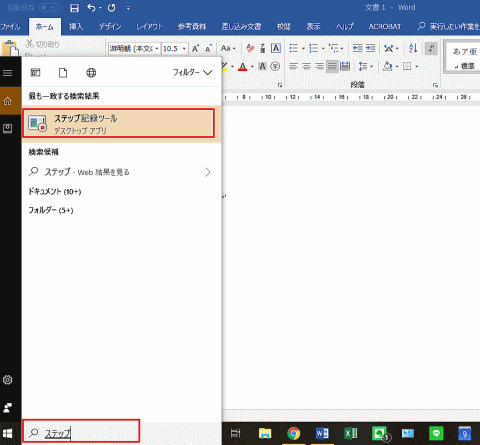The image size is (480, 445).
Task: Sort text with the A-Z sort icon
Action: coord(413,49)
